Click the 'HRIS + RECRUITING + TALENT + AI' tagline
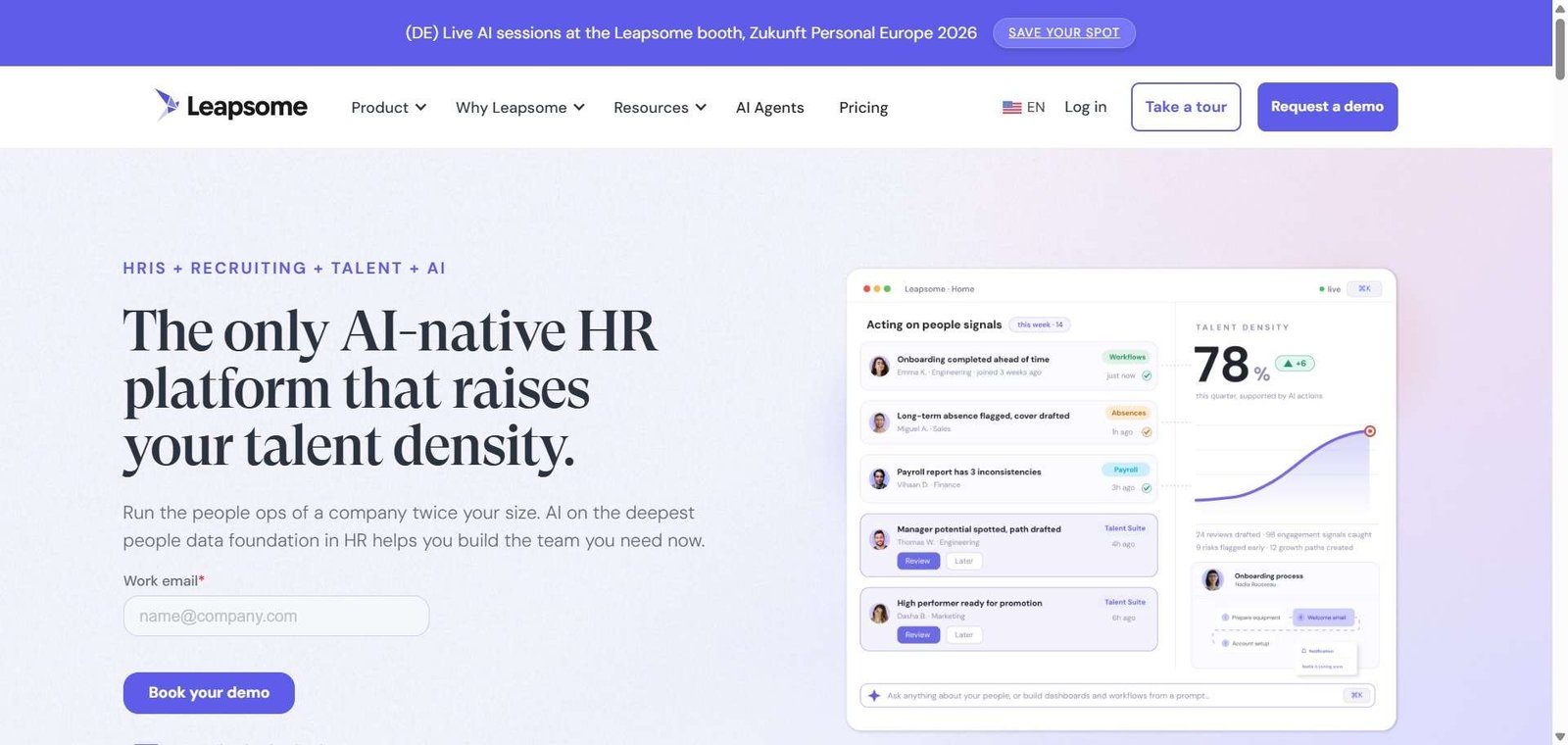 tap(284, 269)
